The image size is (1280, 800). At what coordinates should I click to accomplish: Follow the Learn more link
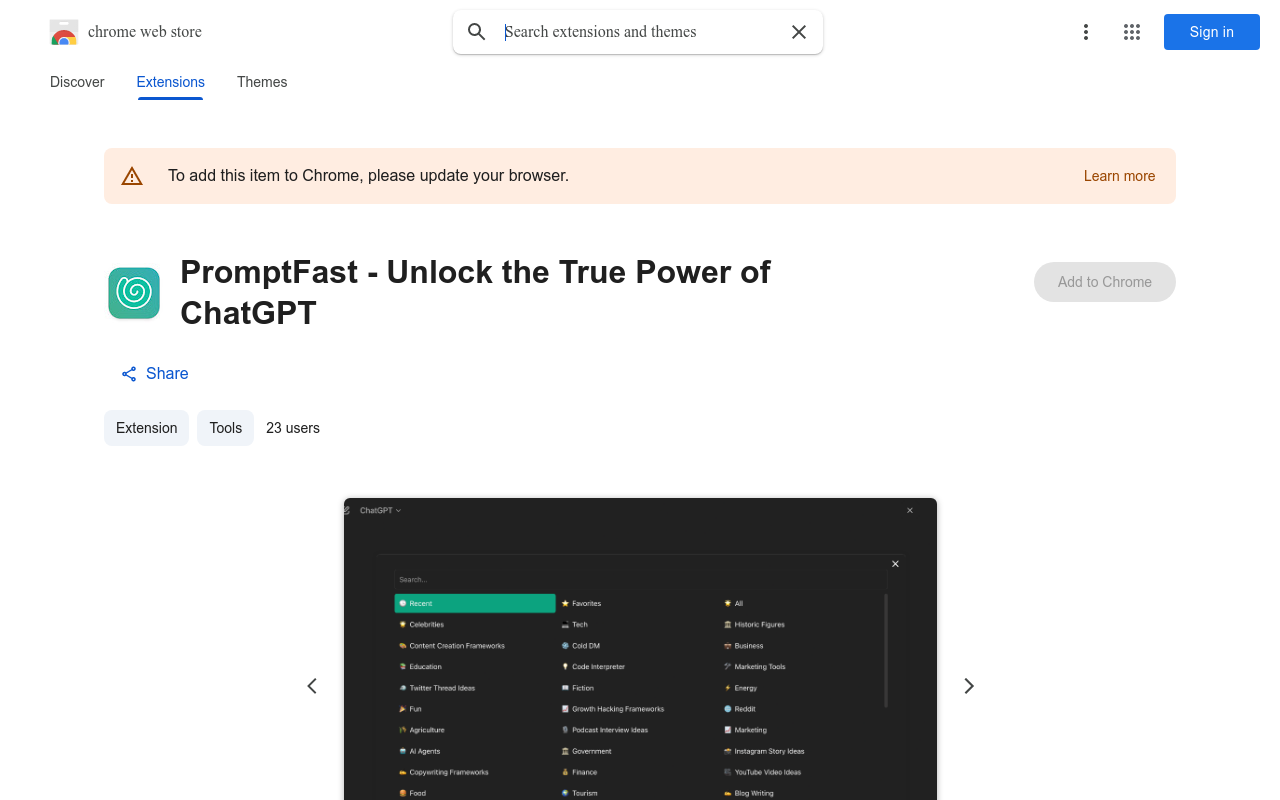pyautogui.click(x=1119, y=176)
